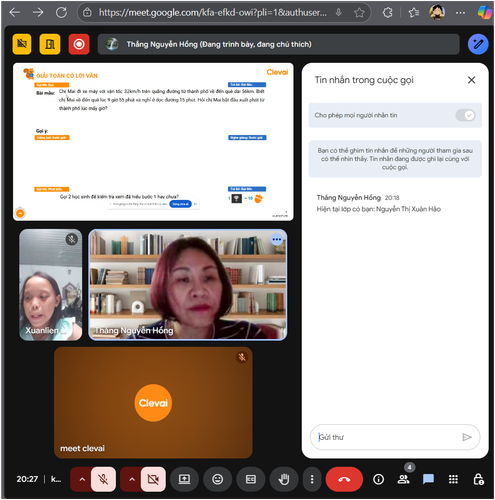Toggle the chat panel icon
495x500 pixels.
428,479
